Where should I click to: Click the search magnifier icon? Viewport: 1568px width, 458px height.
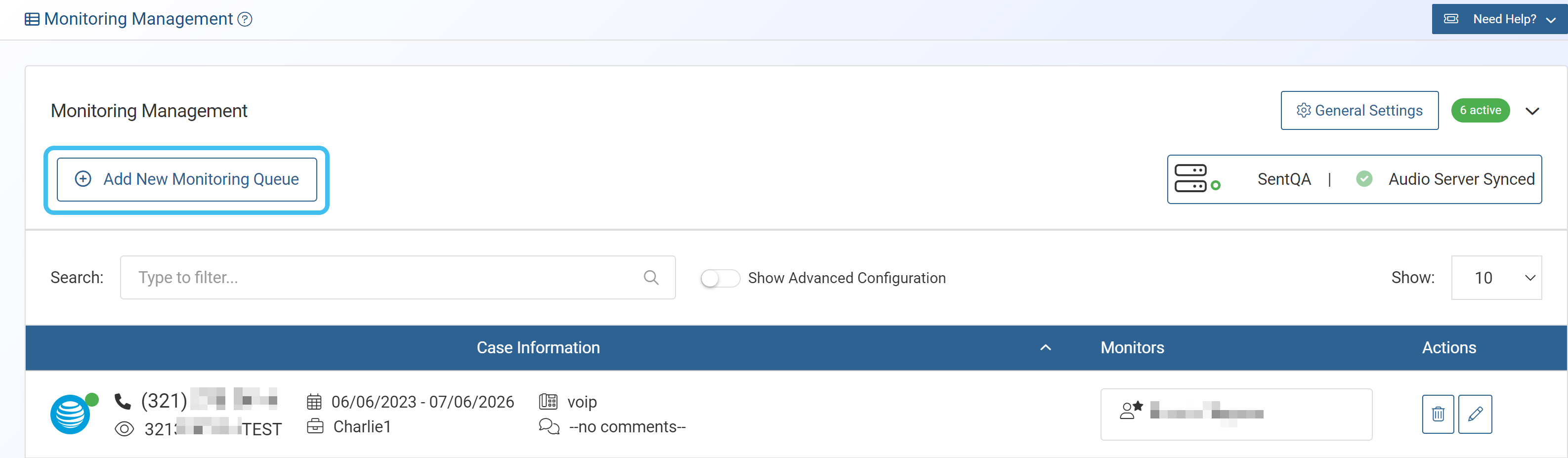coord(651,277)
